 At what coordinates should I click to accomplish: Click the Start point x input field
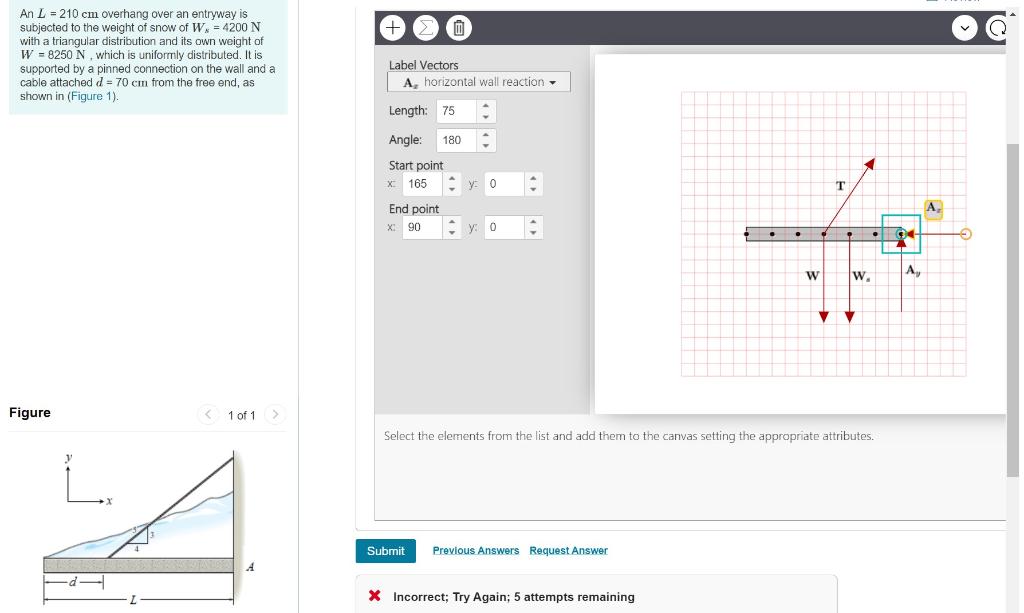tap(424, 184)
